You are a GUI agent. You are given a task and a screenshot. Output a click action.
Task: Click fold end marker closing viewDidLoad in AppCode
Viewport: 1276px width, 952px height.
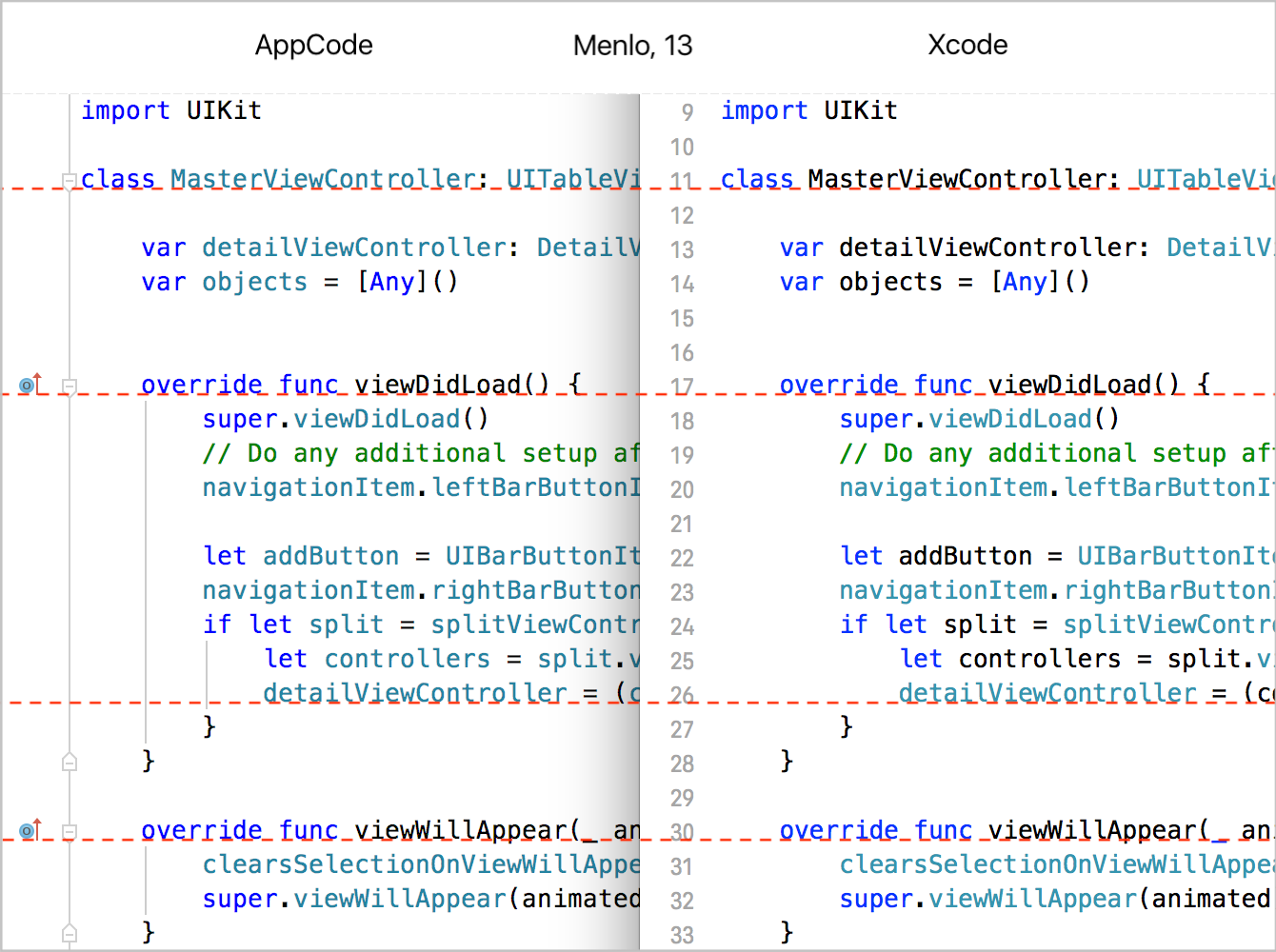point(69,762)
